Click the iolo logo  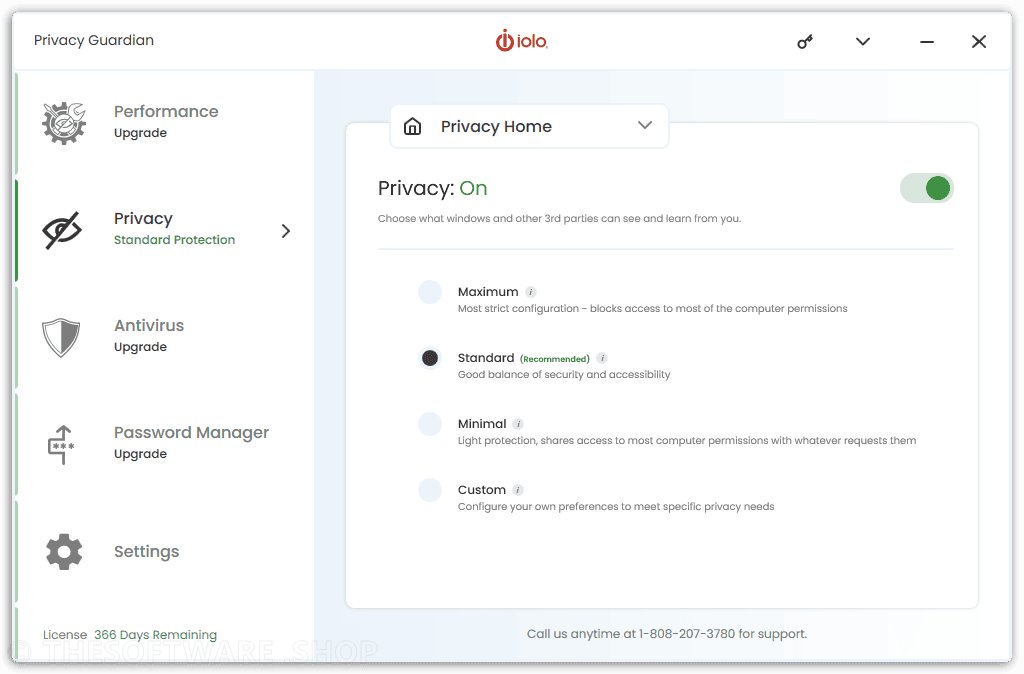point(521,41)
